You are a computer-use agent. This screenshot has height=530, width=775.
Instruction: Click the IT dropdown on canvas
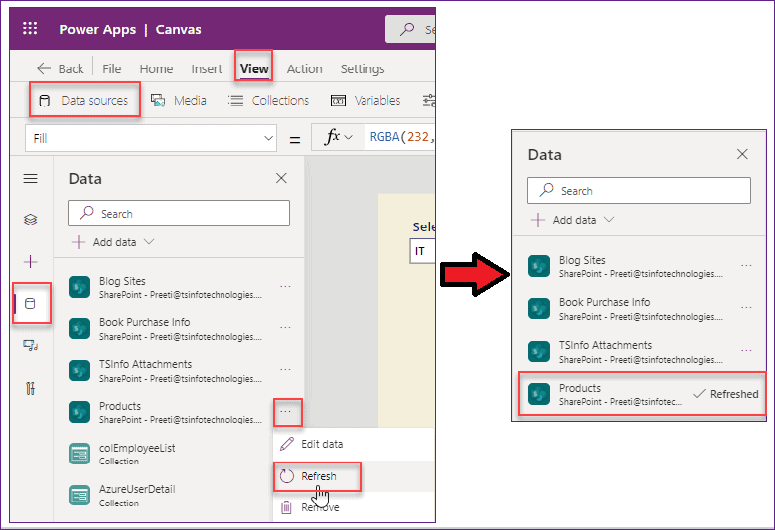422,251
